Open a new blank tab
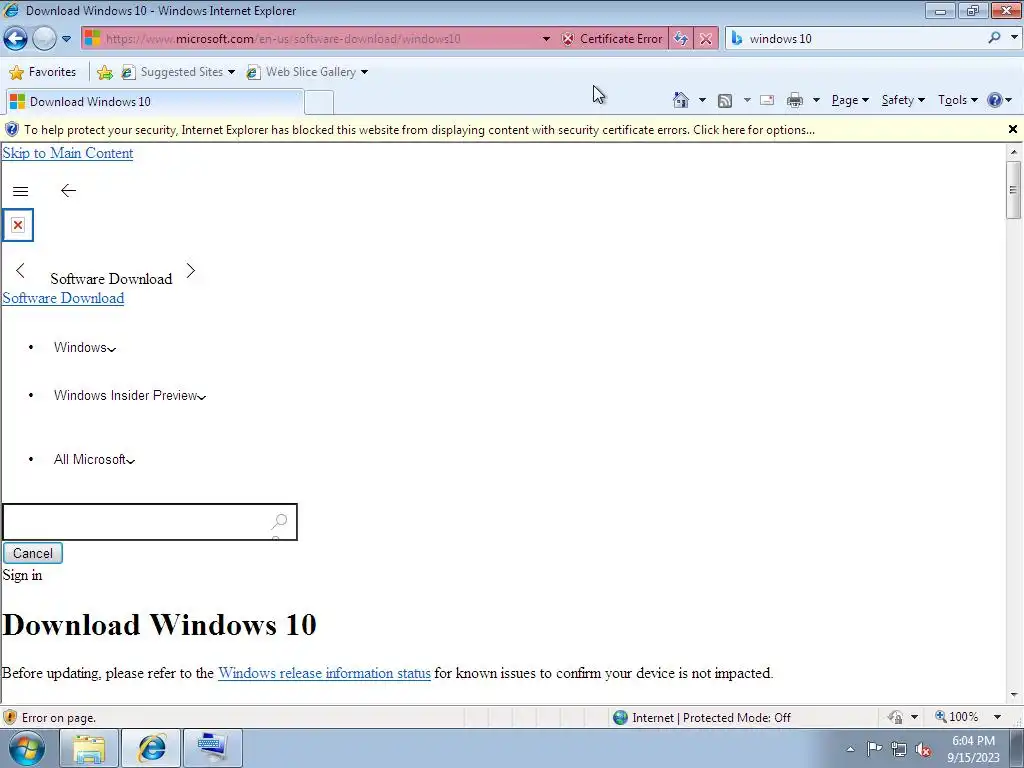Screen dimensions: 1024x768 pyautogui.click(x=319, y=103)
